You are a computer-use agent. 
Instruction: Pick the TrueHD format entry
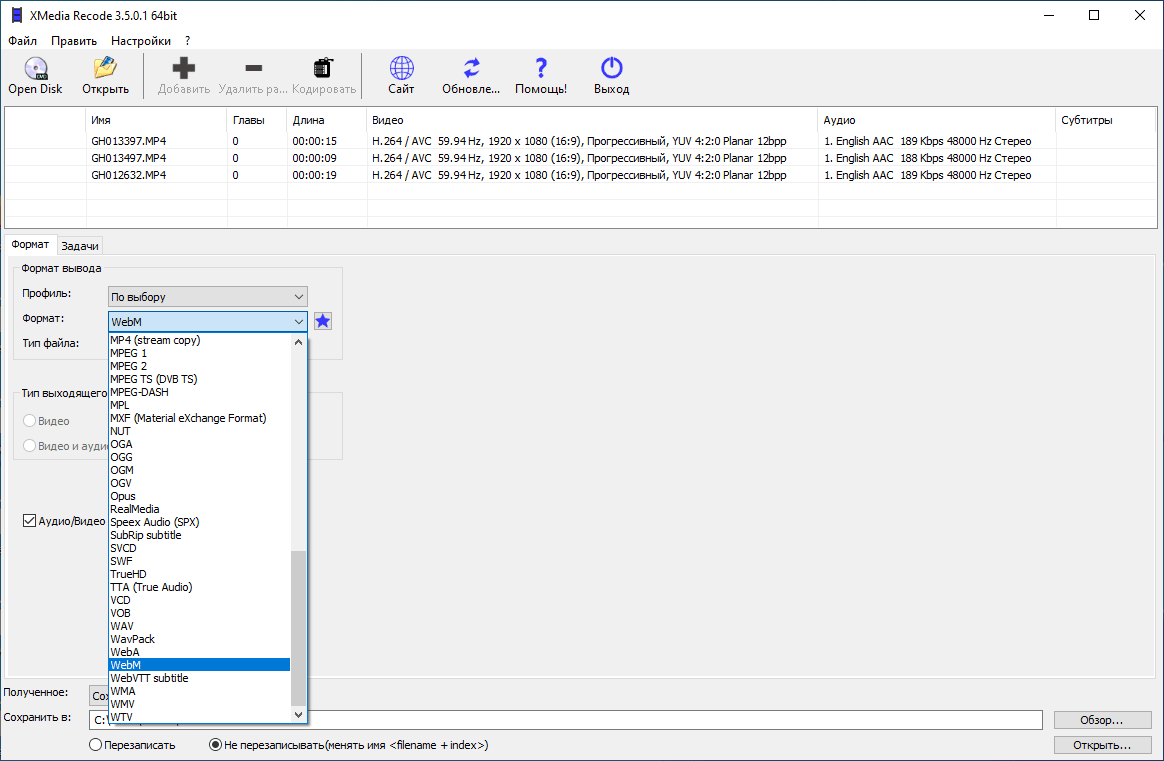click(x=199, y=574)
